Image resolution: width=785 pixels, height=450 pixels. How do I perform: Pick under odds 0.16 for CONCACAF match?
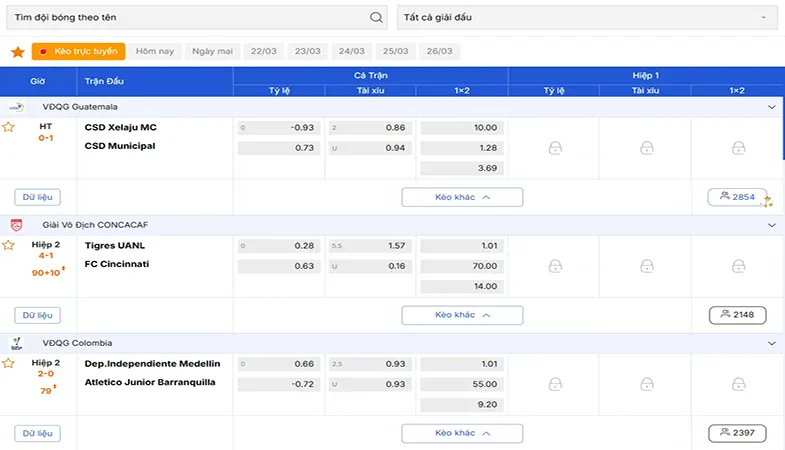(370, 266)
